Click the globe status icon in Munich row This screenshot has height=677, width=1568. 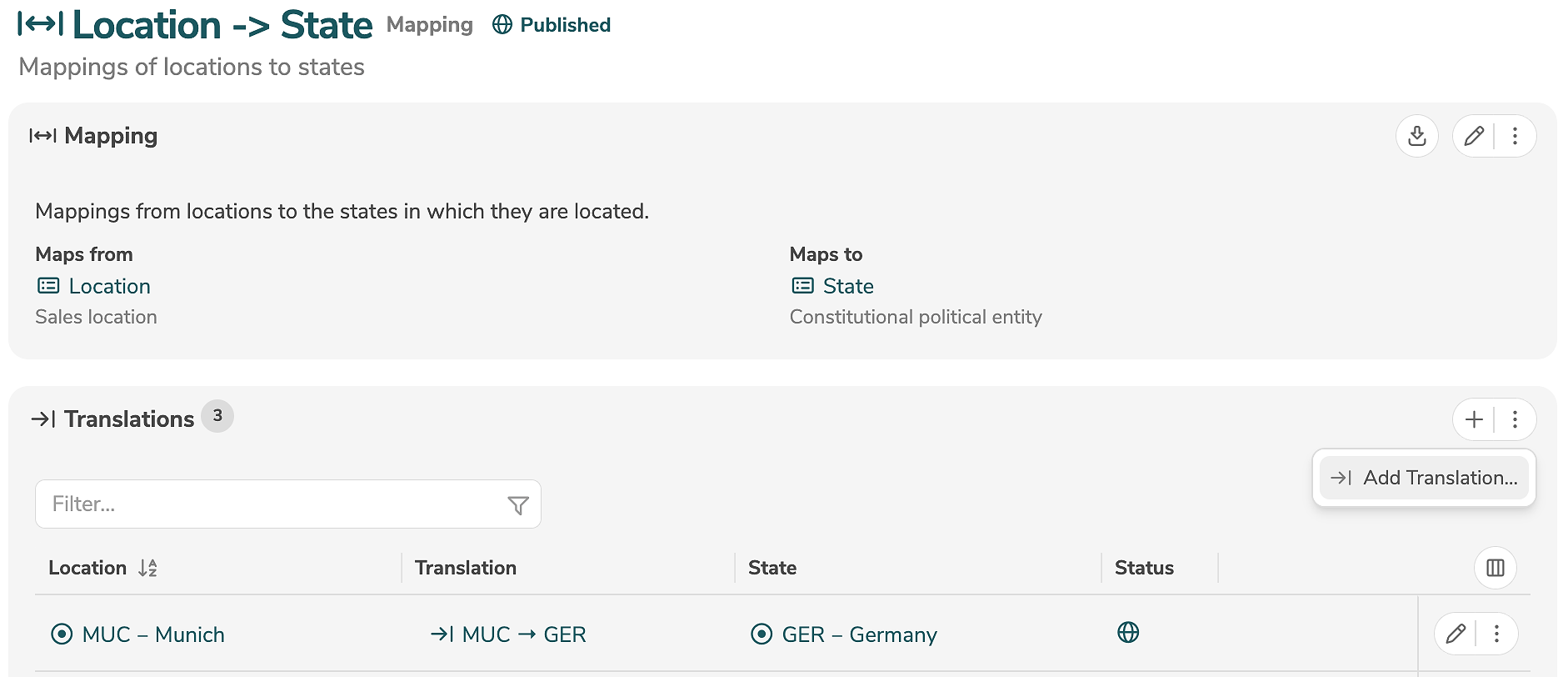point(1128,633)
